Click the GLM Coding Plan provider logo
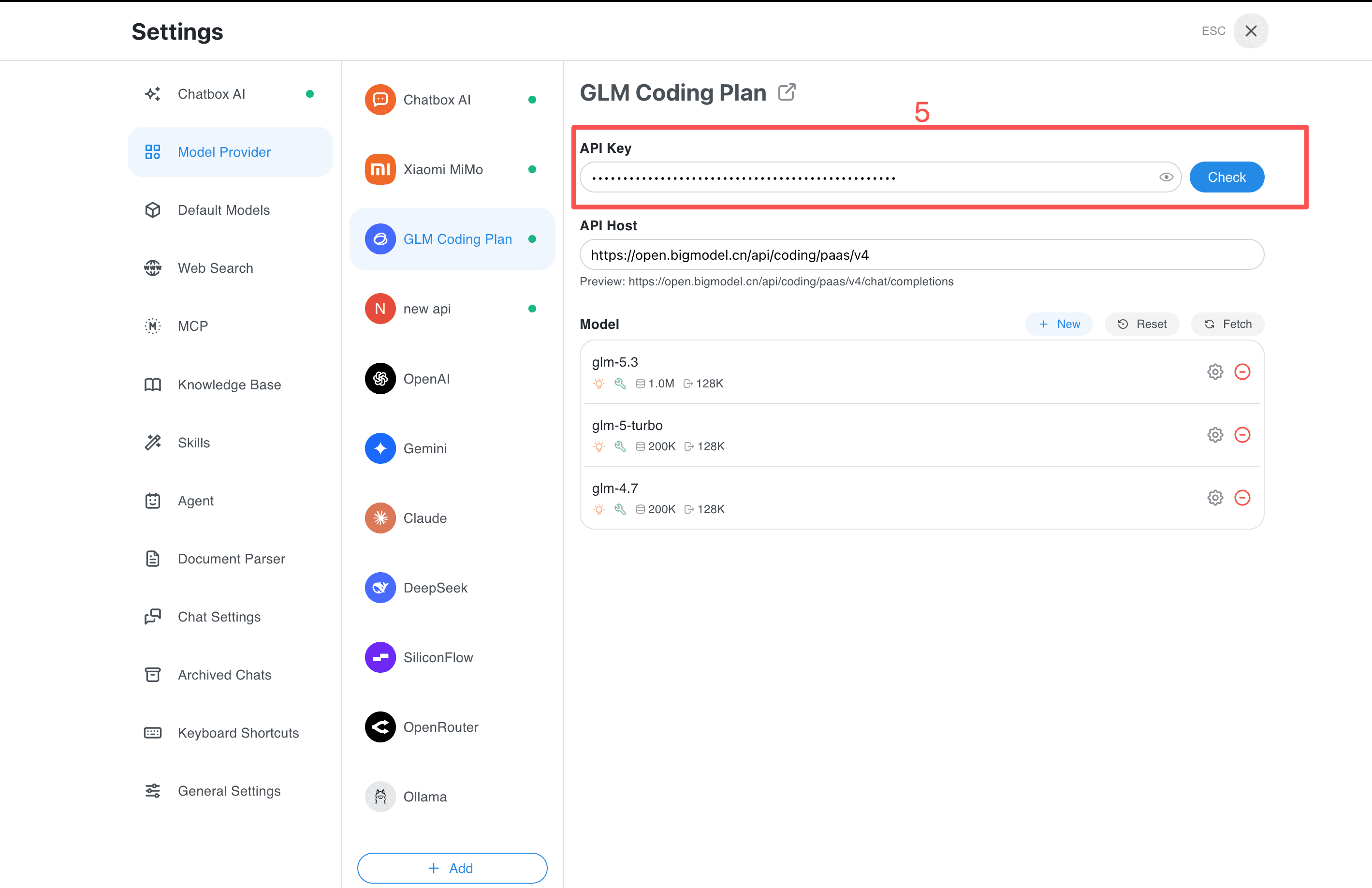1372x888 pixels. pos(380,239)
